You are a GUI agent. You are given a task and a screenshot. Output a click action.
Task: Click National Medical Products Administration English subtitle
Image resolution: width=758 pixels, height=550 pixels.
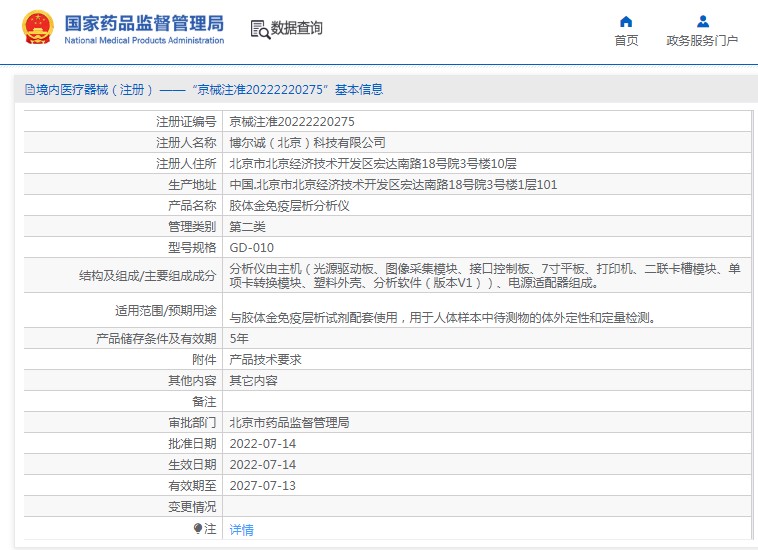tap(144, 41)
